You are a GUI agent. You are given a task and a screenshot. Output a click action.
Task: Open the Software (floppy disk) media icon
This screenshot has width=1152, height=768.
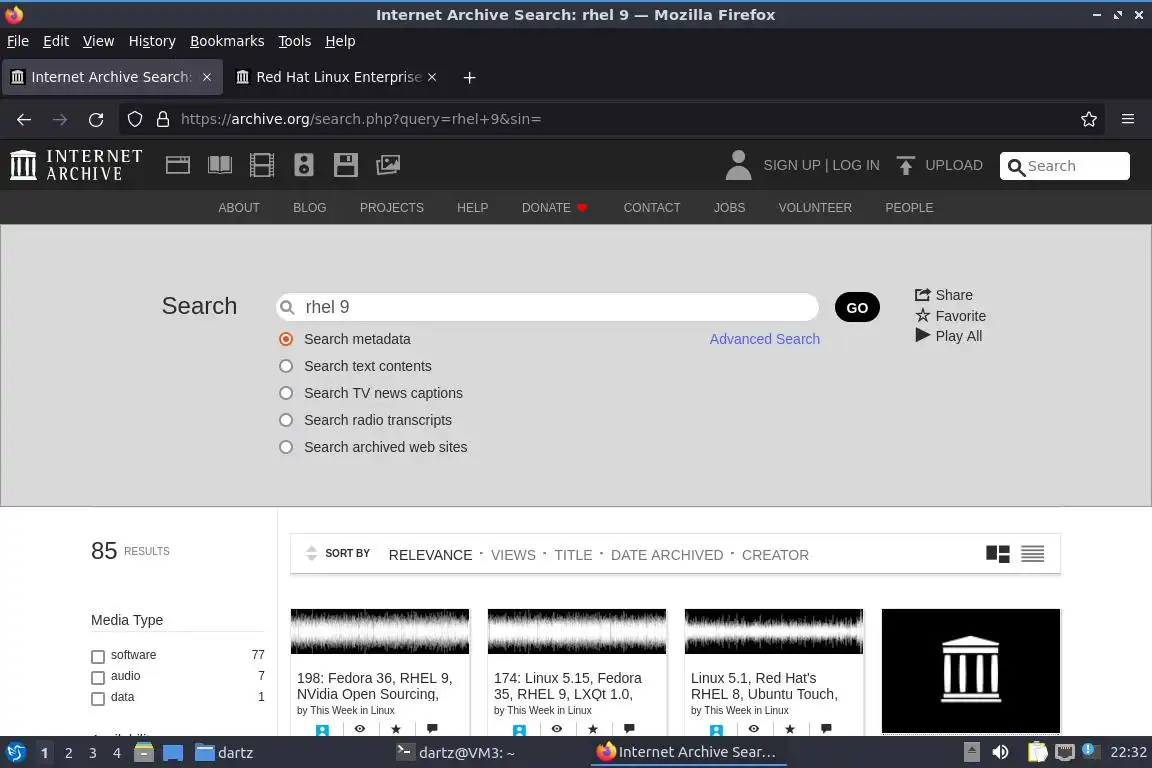point(345,165)
